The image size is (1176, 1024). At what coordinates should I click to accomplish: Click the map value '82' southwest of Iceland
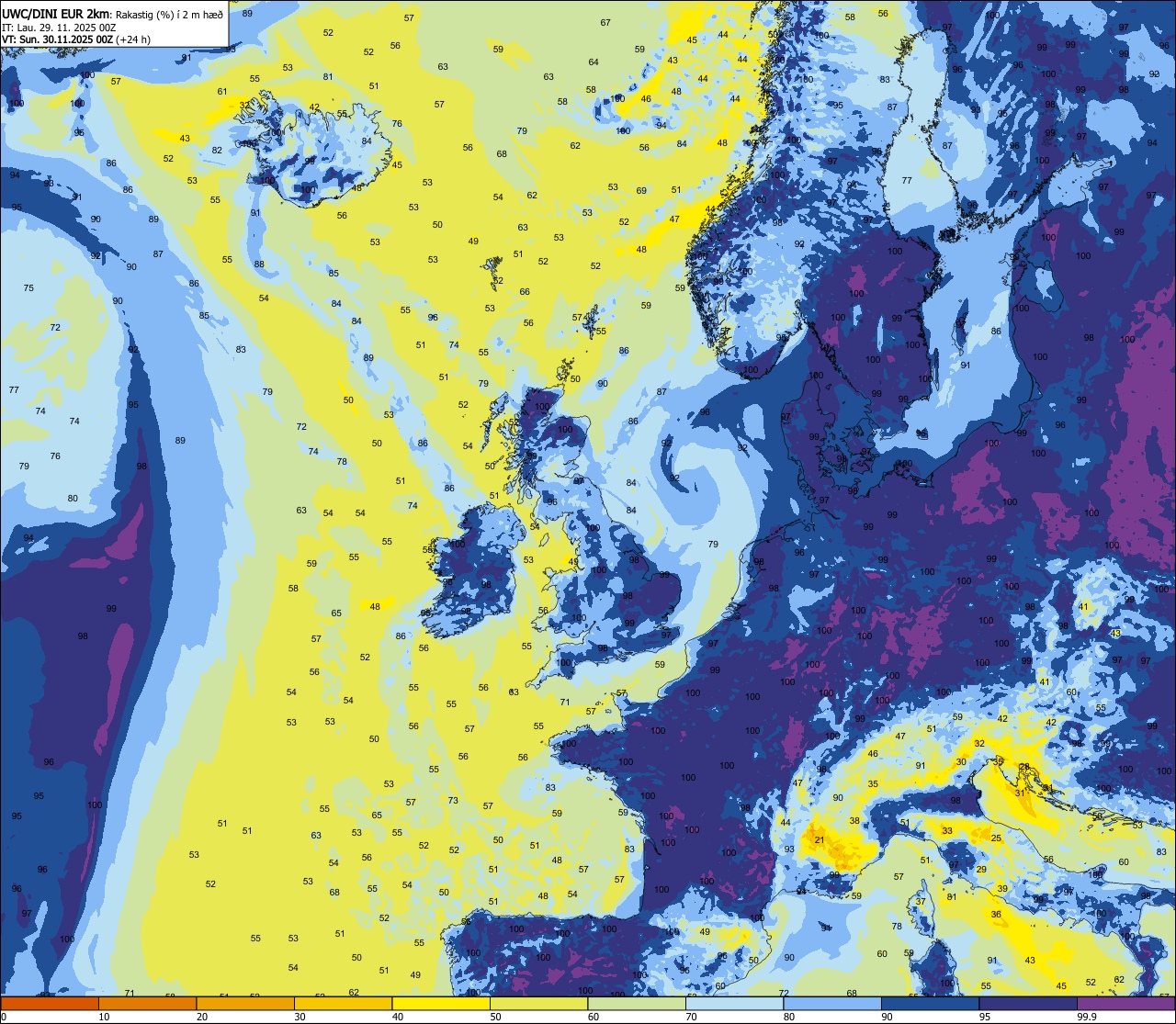217,150
